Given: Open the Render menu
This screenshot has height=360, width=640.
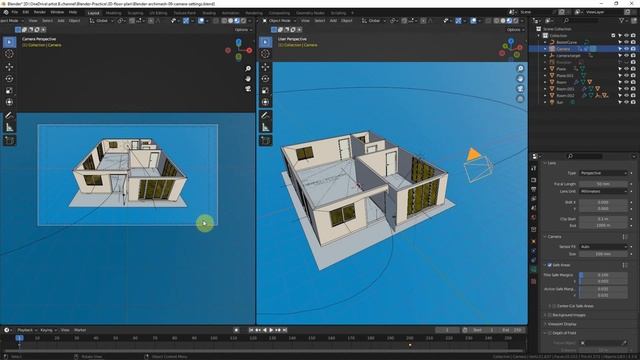Looking at the screenshot, I should point(40,12).
